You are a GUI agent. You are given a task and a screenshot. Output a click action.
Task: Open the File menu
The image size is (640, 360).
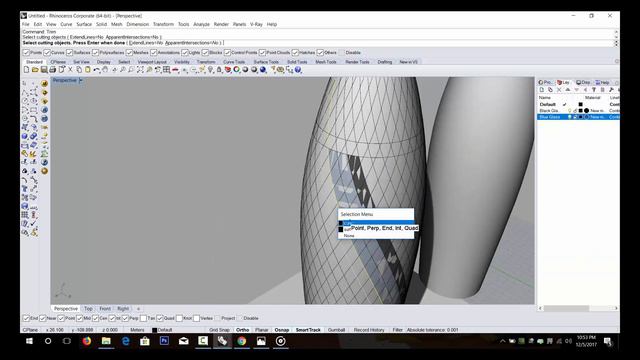[x=26, y=24]
